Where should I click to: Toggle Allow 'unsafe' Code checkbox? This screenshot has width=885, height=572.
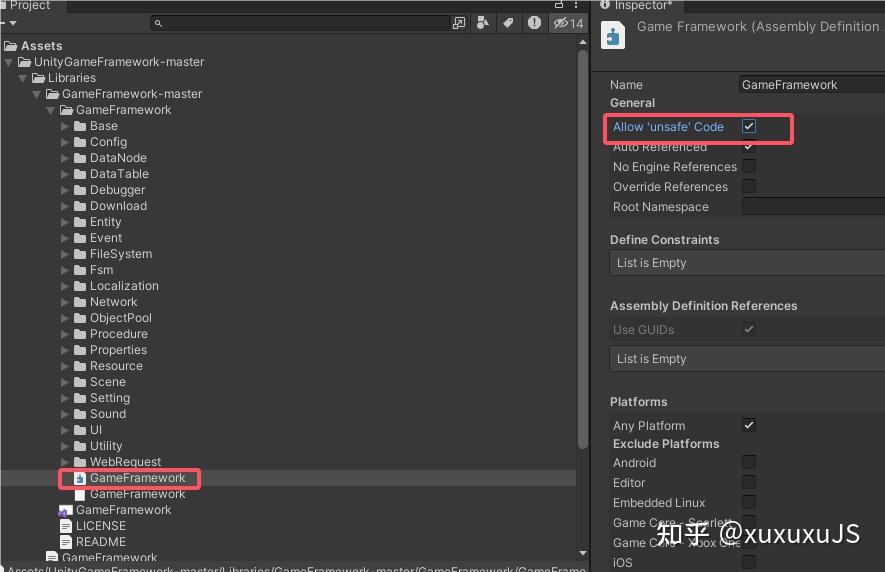coord(749,126)
